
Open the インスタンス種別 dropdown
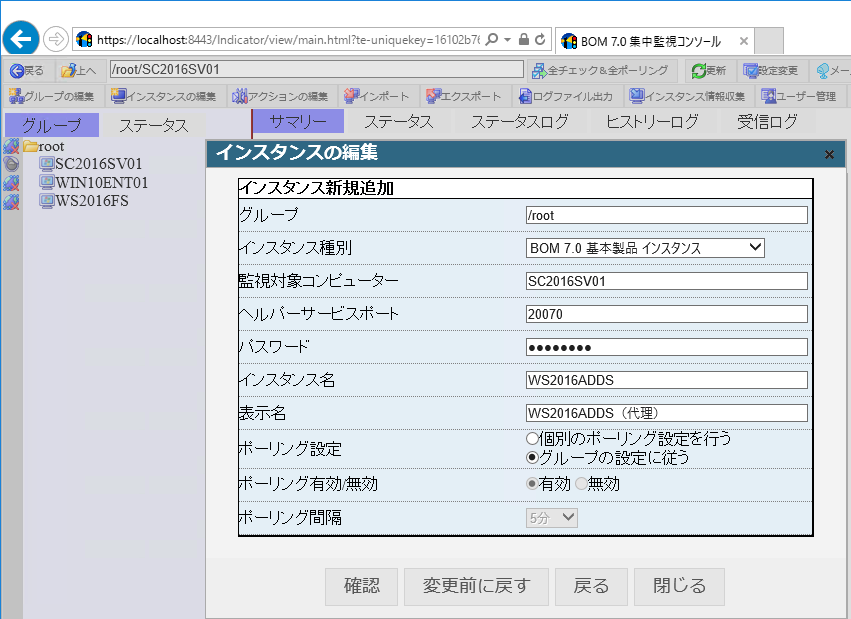tap(645, 248)
